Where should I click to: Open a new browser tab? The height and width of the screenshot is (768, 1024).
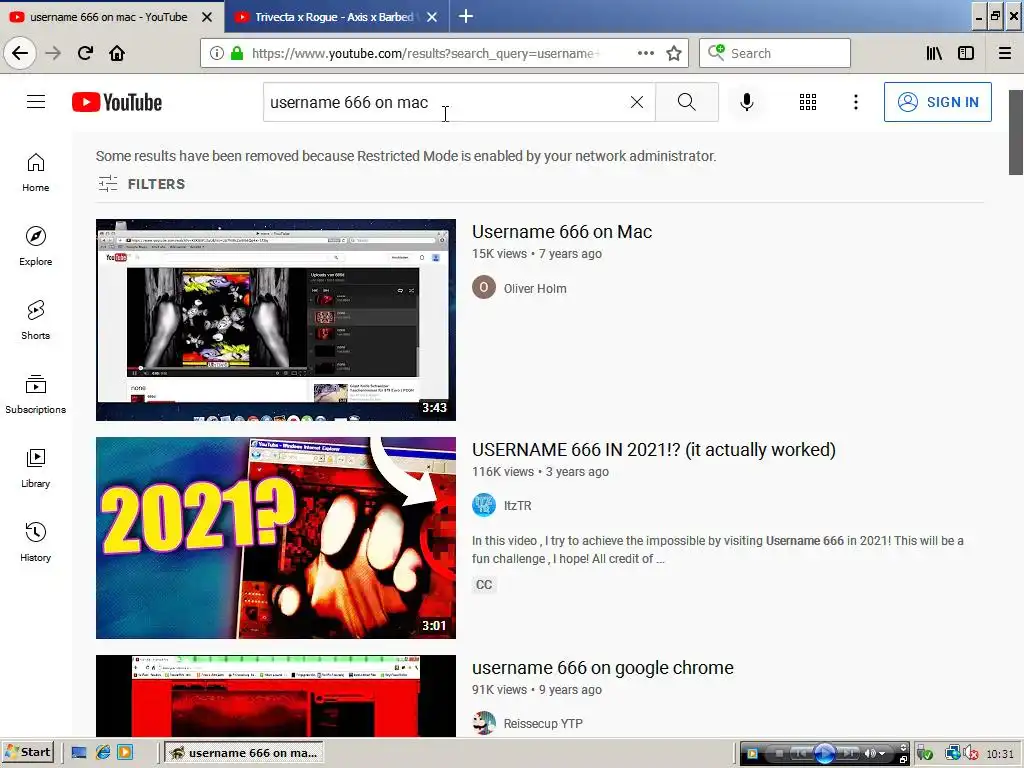[466, 16]
